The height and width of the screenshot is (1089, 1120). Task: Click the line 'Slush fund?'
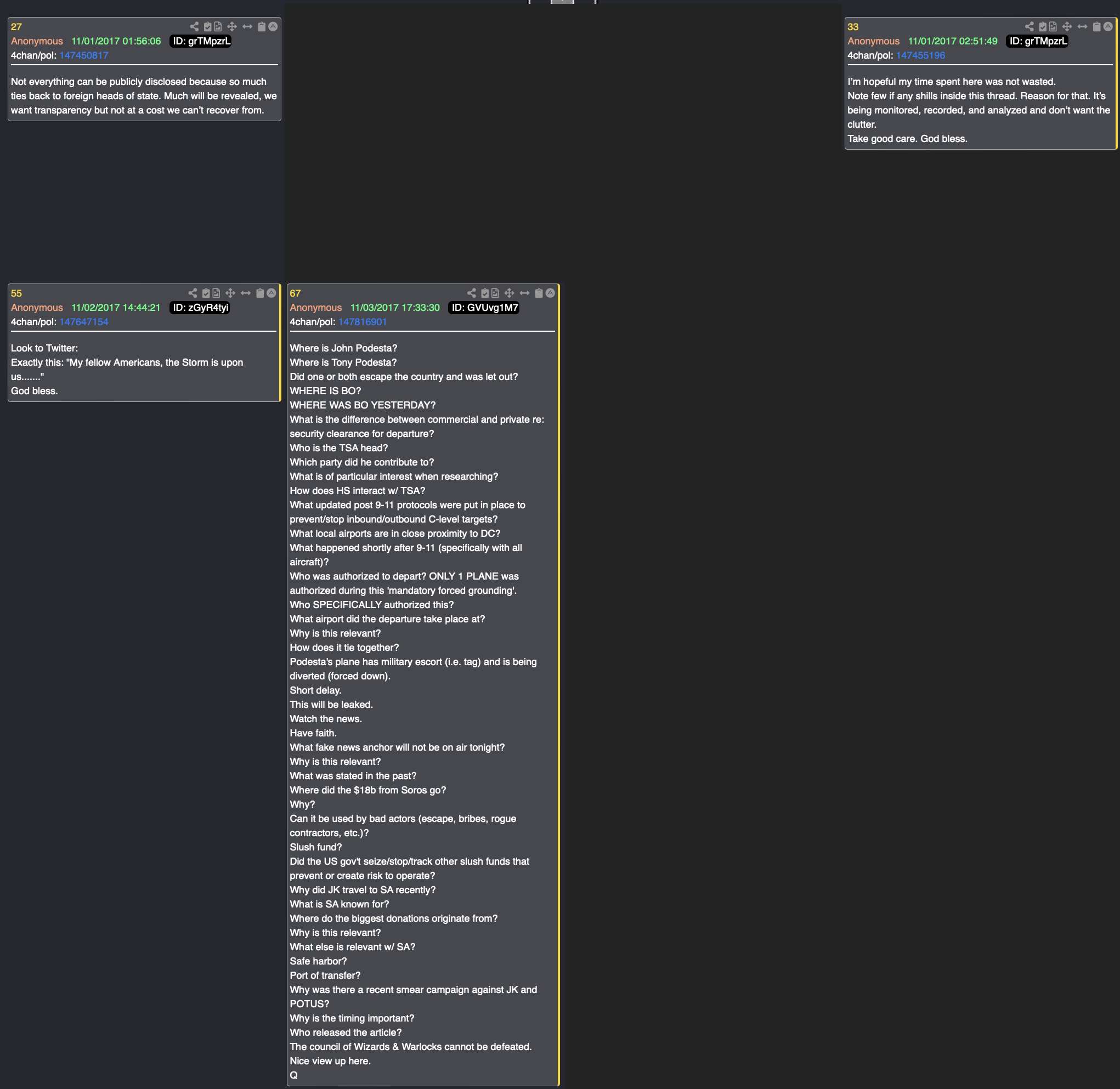click(316, 848)
